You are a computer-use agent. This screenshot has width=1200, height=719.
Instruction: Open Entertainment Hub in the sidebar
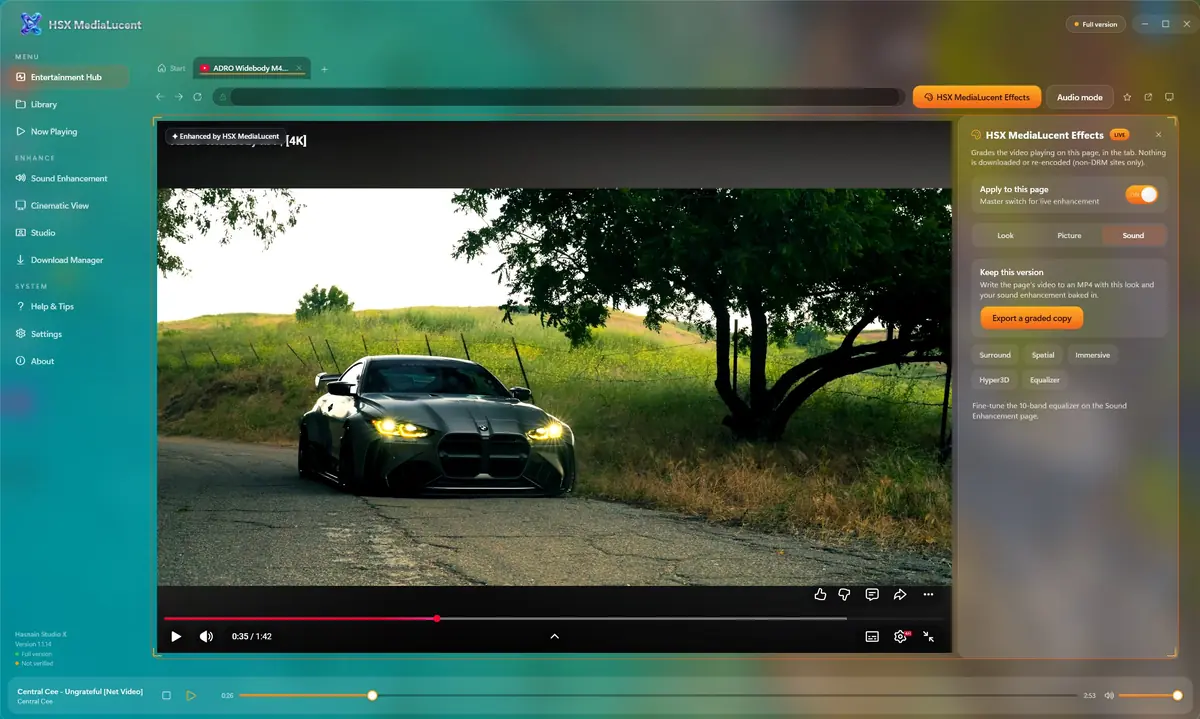click(70, 77)
